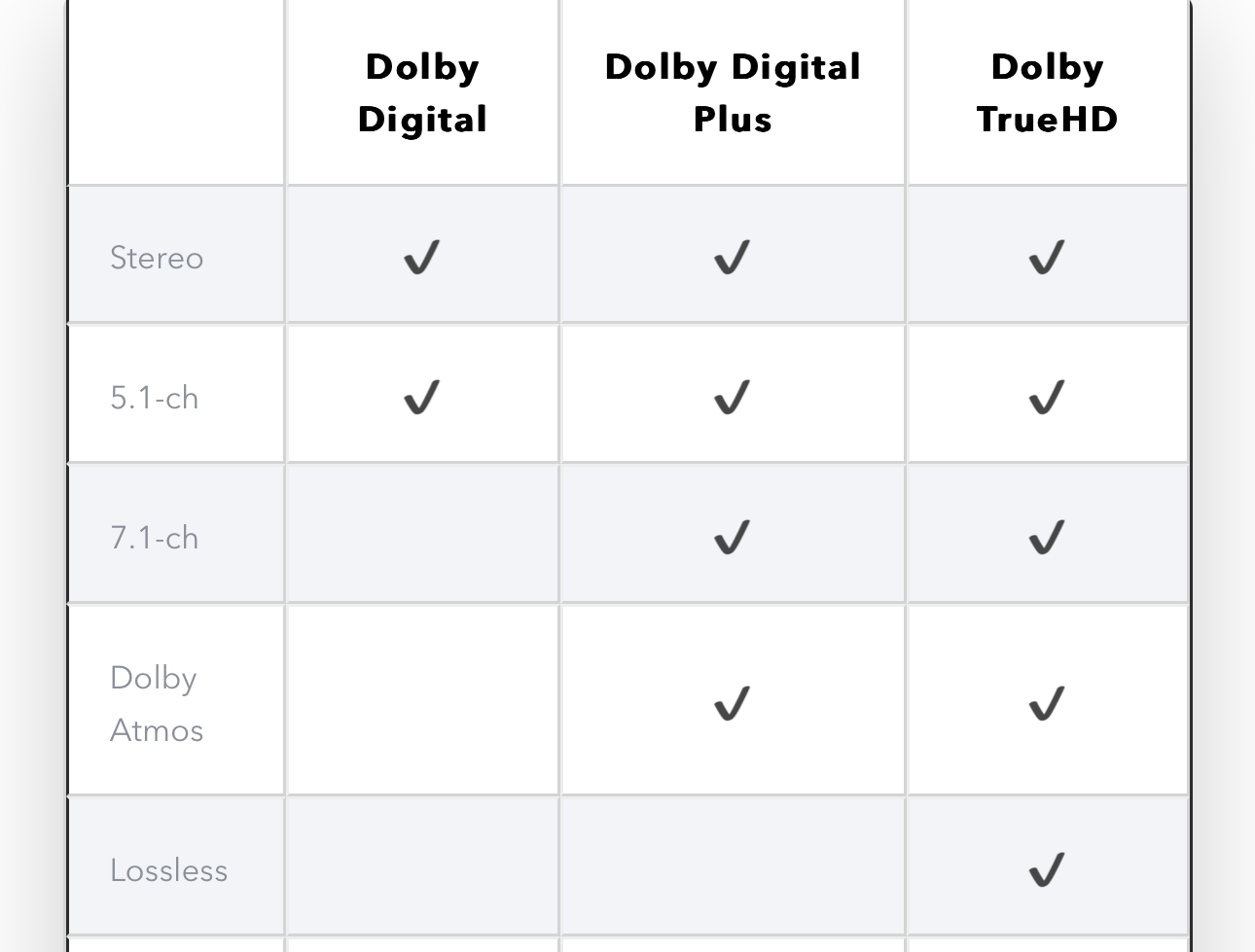Screen dimensions: 1255x952
Task: Click the Lossless checkmark under Dolby TrueHD
Action: coord(1047,869)
